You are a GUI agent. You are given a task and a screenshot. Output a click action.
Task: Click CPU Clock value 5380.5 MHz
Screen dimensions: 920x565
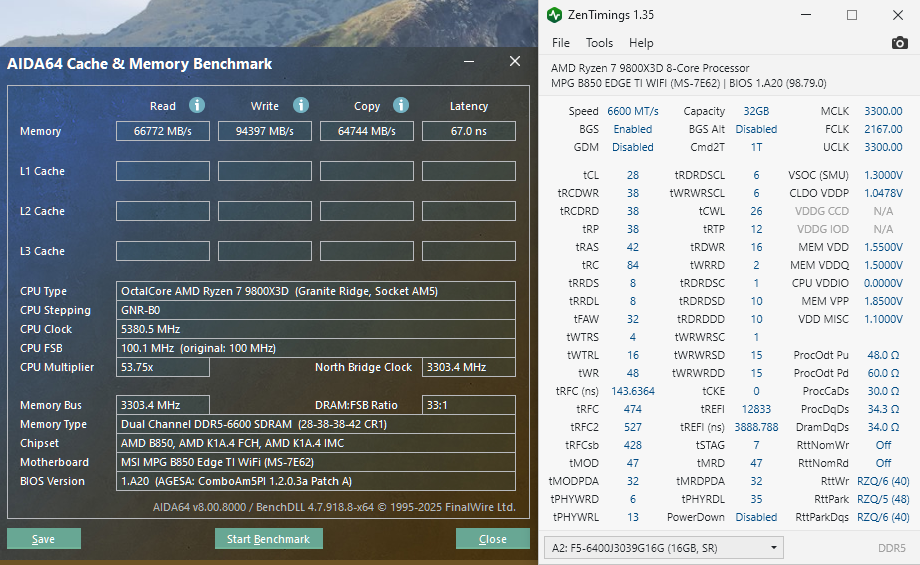click(316, 329)
